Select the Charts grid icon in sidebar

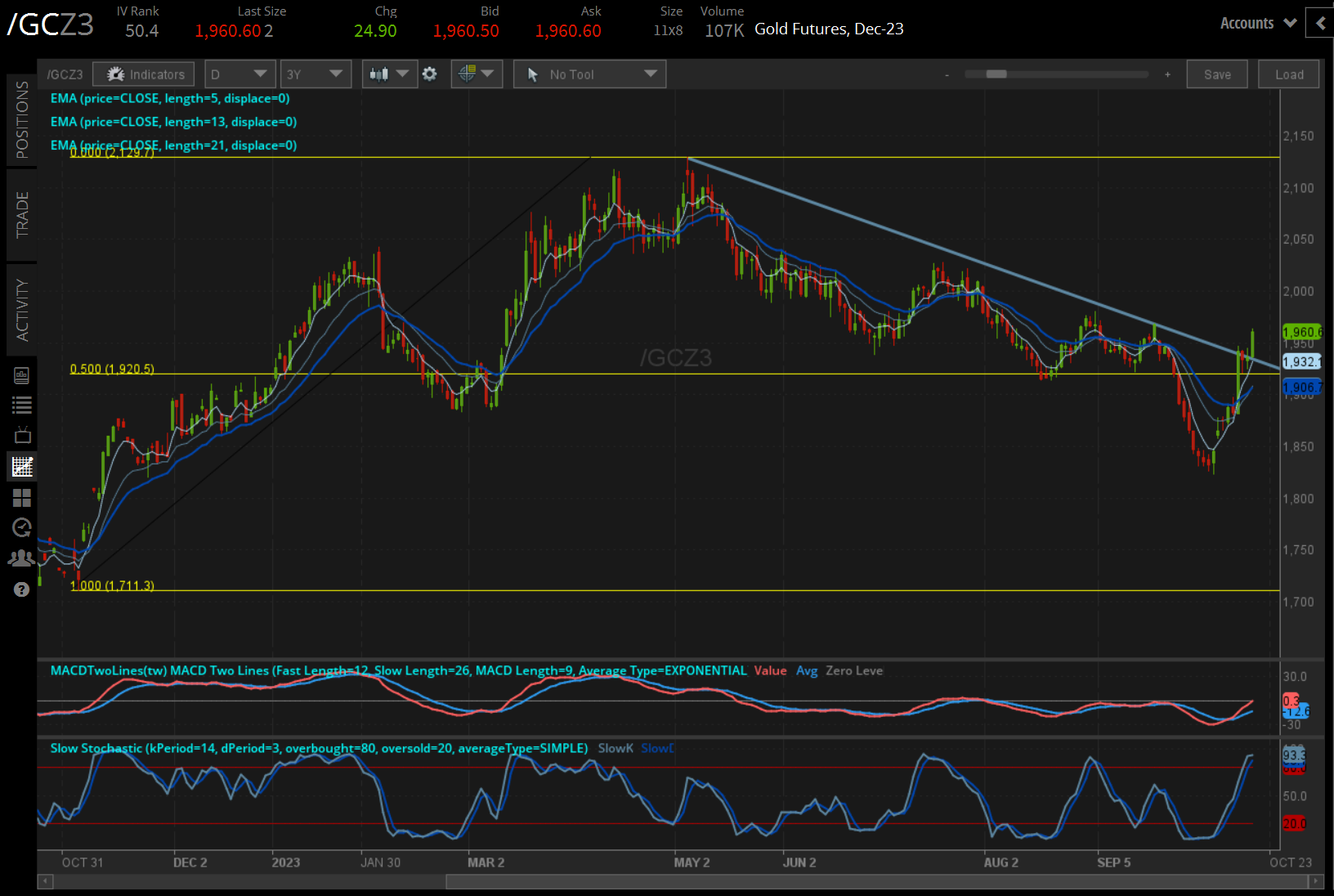(22, 467)
